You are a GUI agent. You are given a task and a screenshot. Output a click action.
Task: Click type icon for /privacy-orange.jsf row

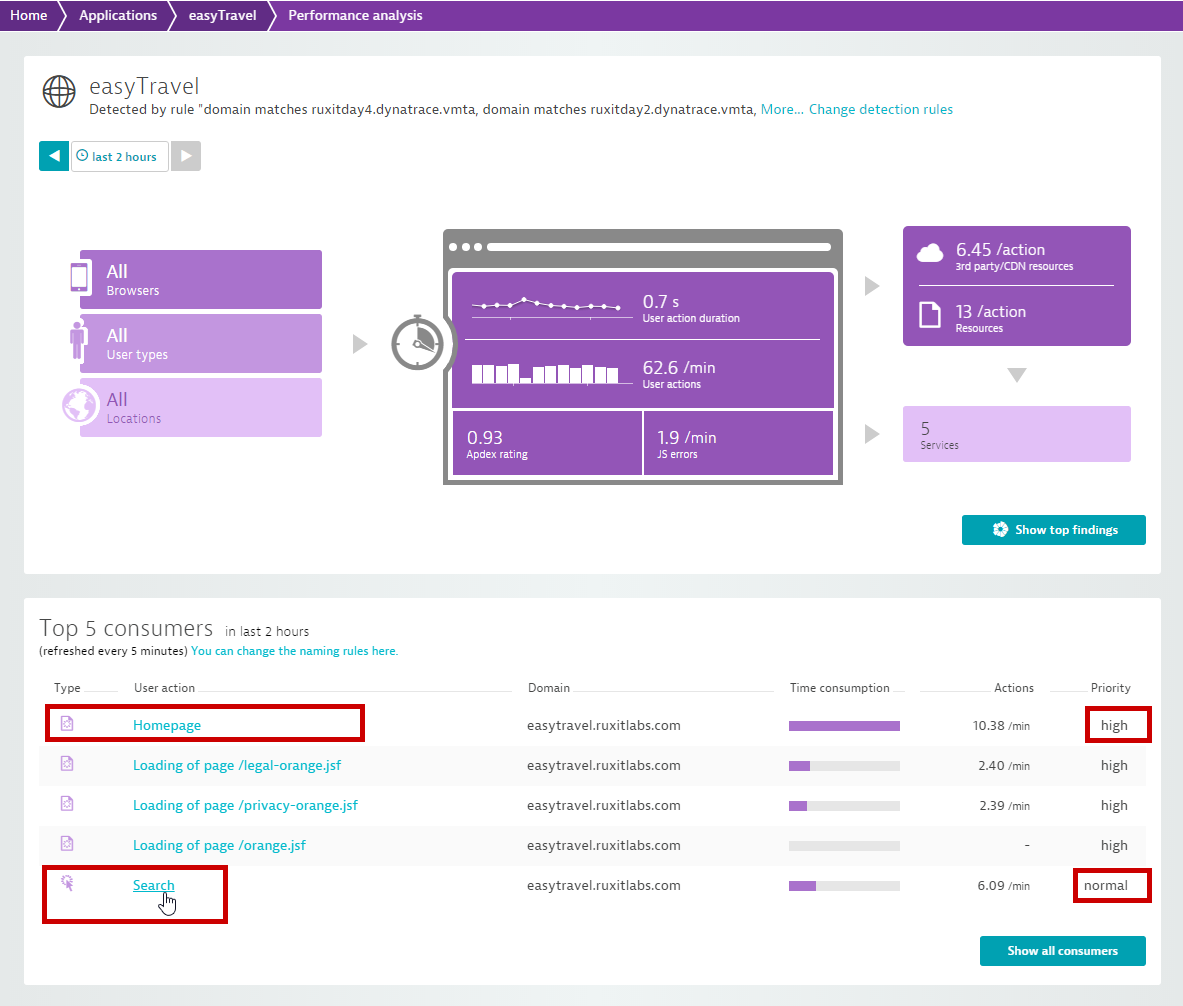pyautogui.click(x=67, y=804)
